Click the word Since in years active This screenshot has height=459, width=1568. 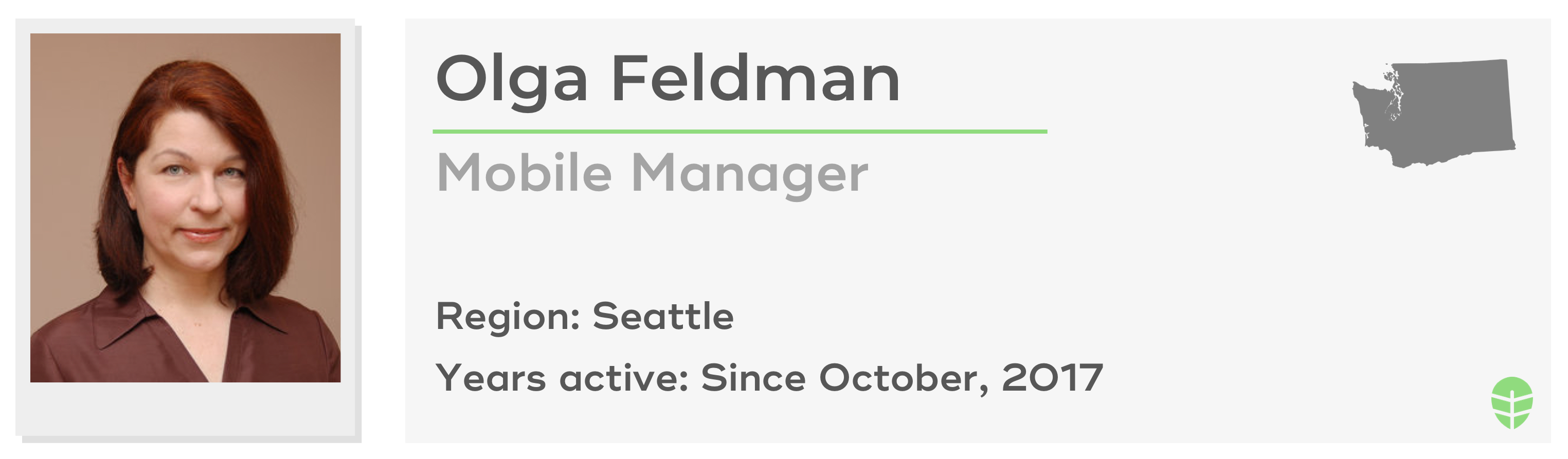pyautogui.click(x=753, y=377)
